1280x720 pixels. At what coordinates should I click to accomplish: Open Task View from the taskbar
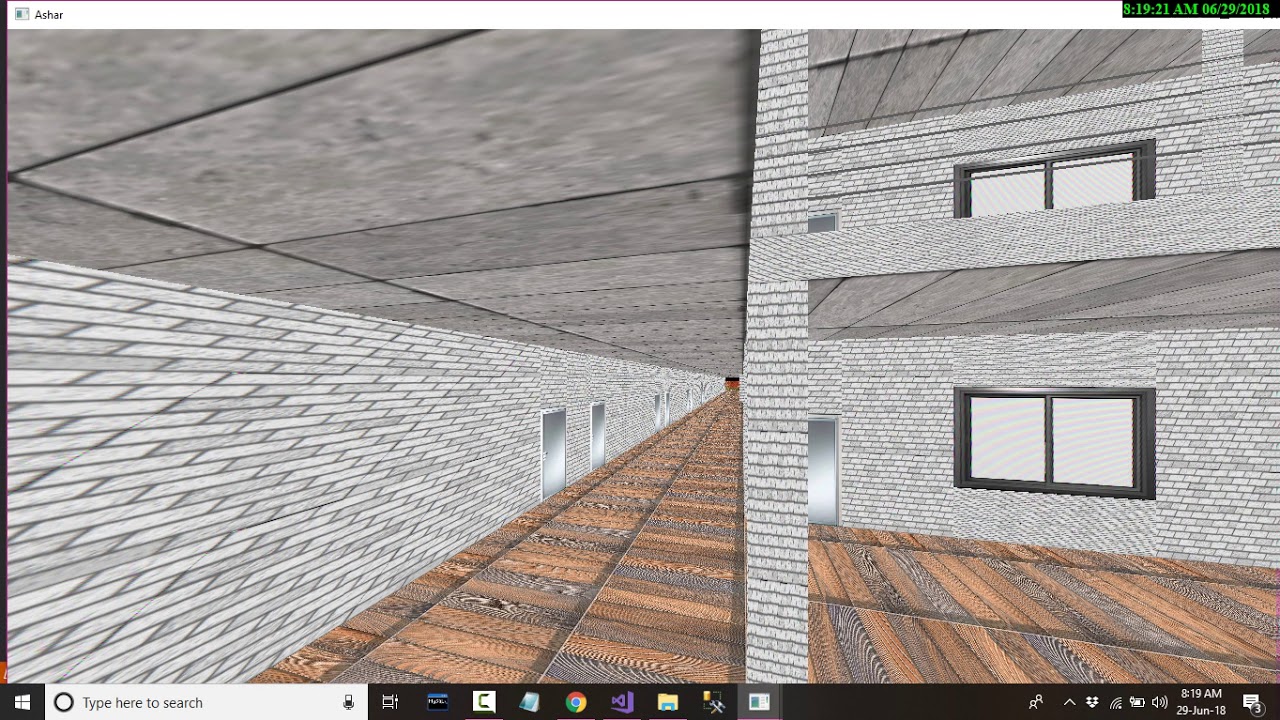coord(390,702)
